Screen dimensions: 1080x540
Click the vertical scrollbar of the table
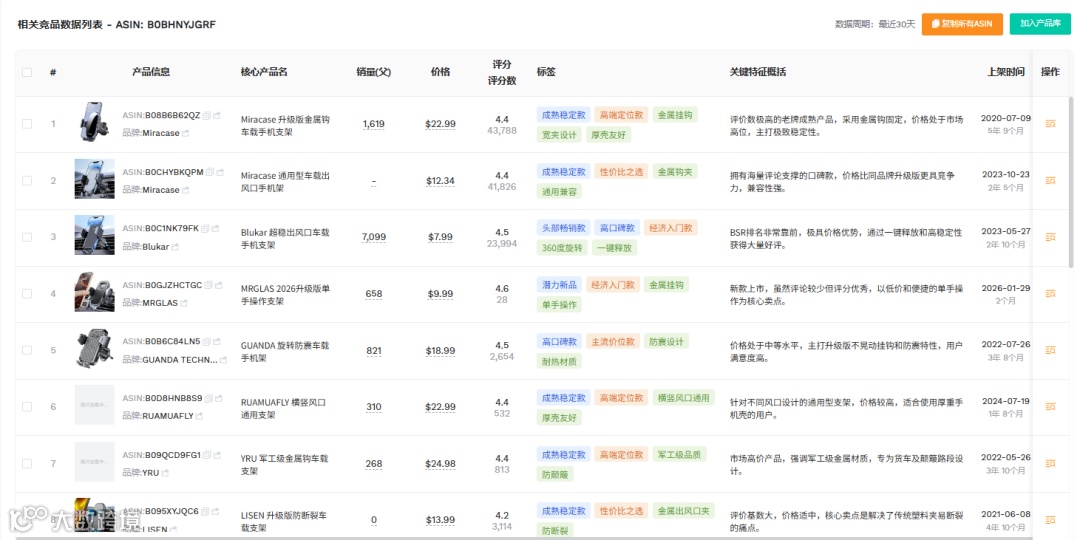click(x=1070, y=182)
